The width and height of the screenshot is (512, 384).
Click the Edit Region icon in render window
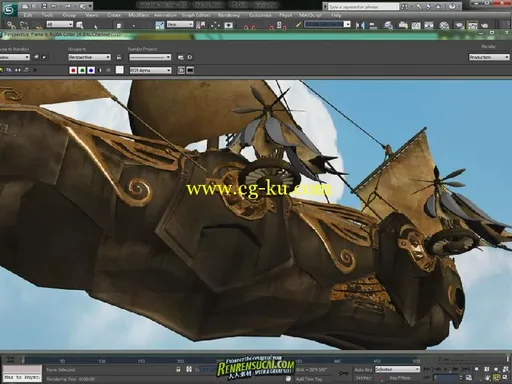click(x=36, y=57)
